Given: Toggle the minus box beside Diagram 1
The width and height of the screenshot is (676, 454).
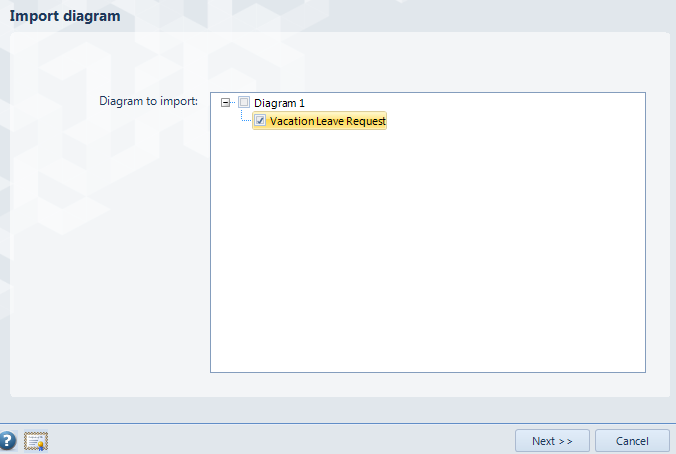Looking at the screenshot, I should tap(225, 103).
